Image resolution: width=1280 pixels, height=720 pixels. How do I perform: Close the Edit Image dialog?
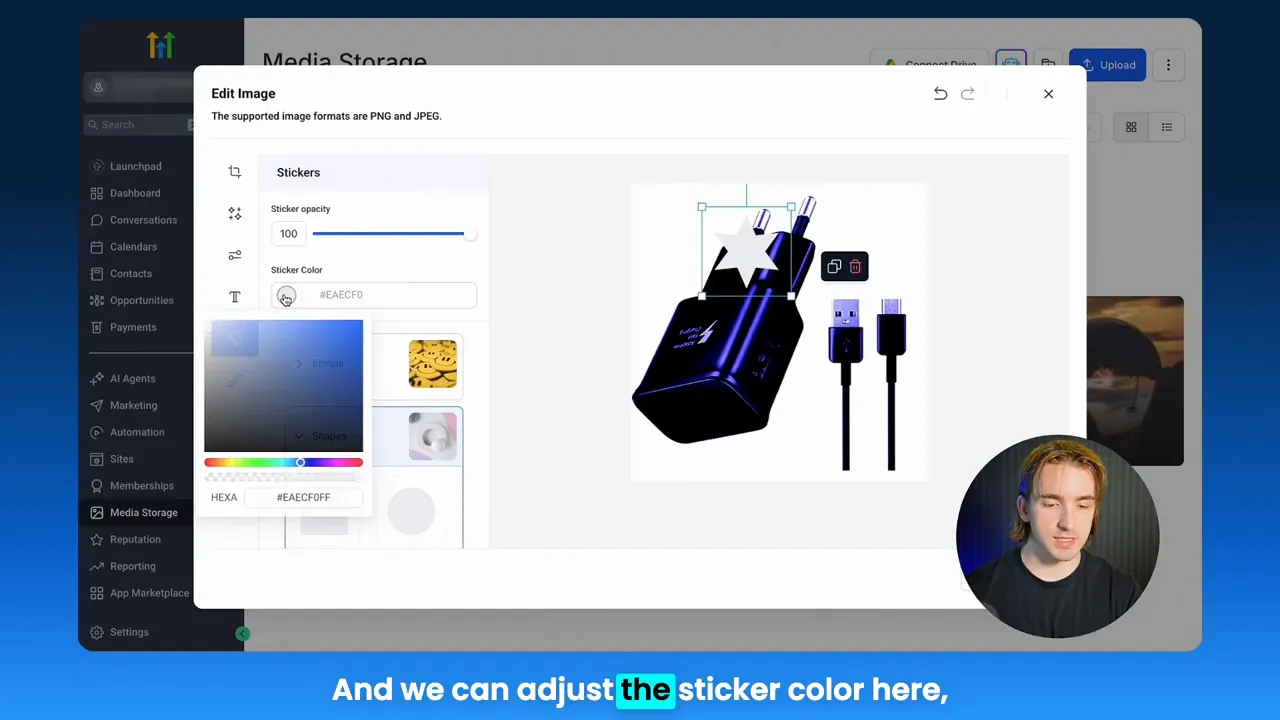[x=1048, y=93]
